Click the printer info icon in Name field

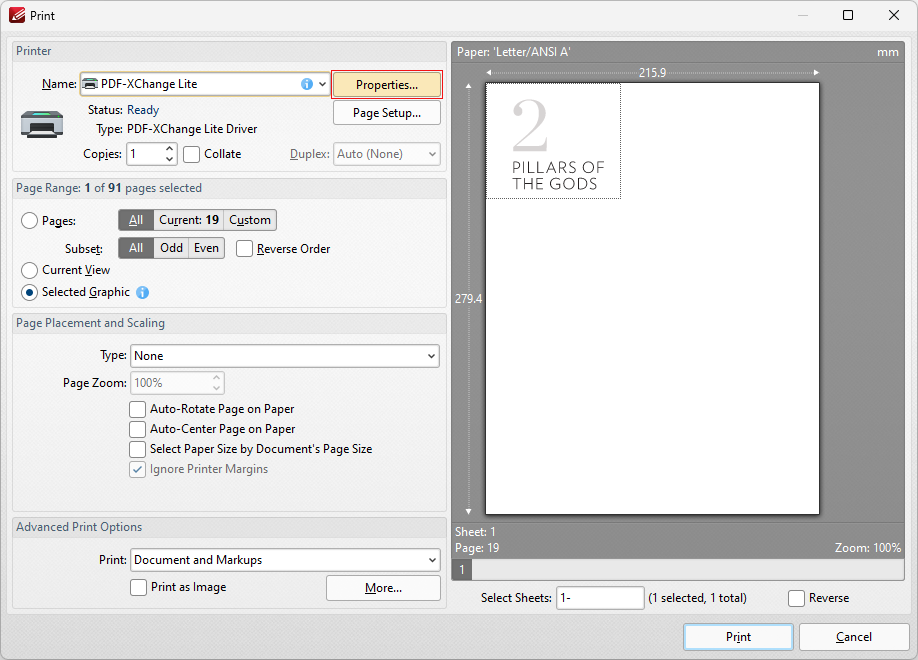point(307,84)
